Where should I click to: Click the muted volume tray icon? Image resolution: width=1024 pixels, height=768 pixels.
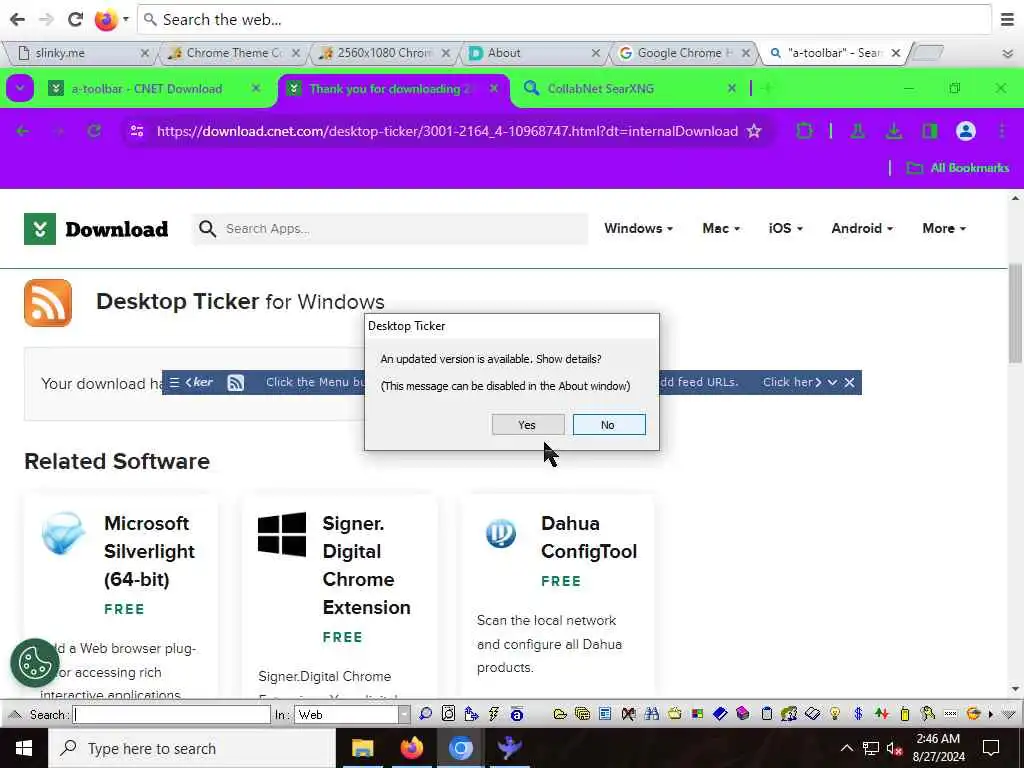(894, 748)
